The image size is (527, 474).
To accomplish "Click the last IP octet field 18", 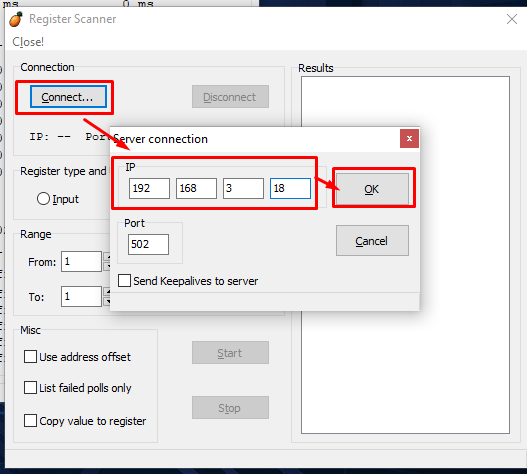I will (x=290, y=188).
